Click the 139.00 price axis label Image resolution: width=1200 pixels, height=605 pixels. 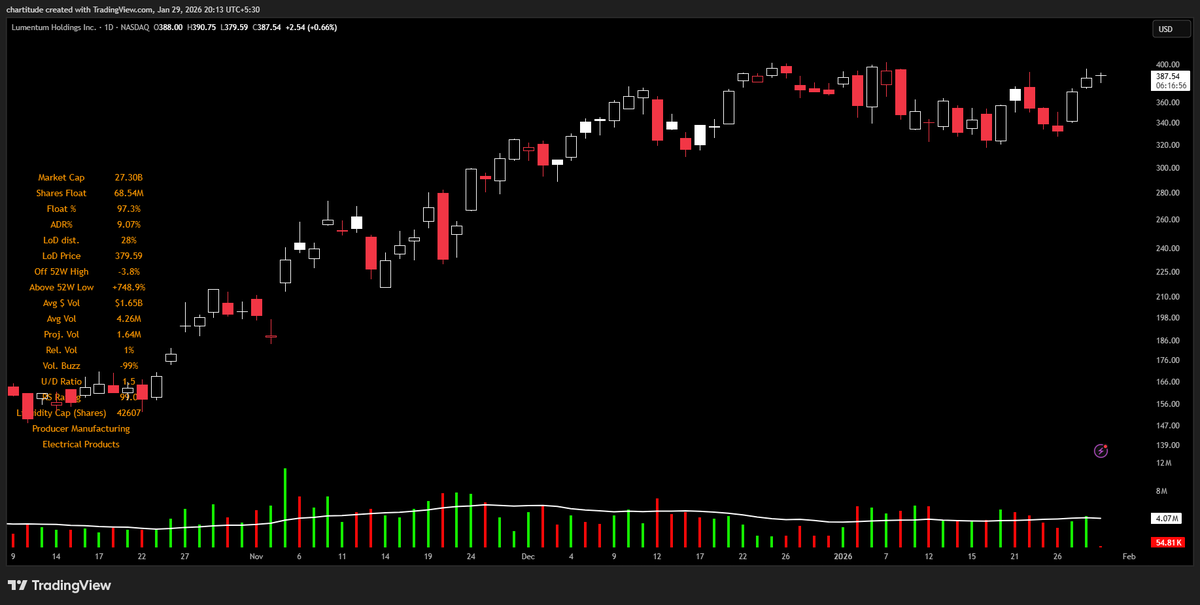click(1167, 445)
